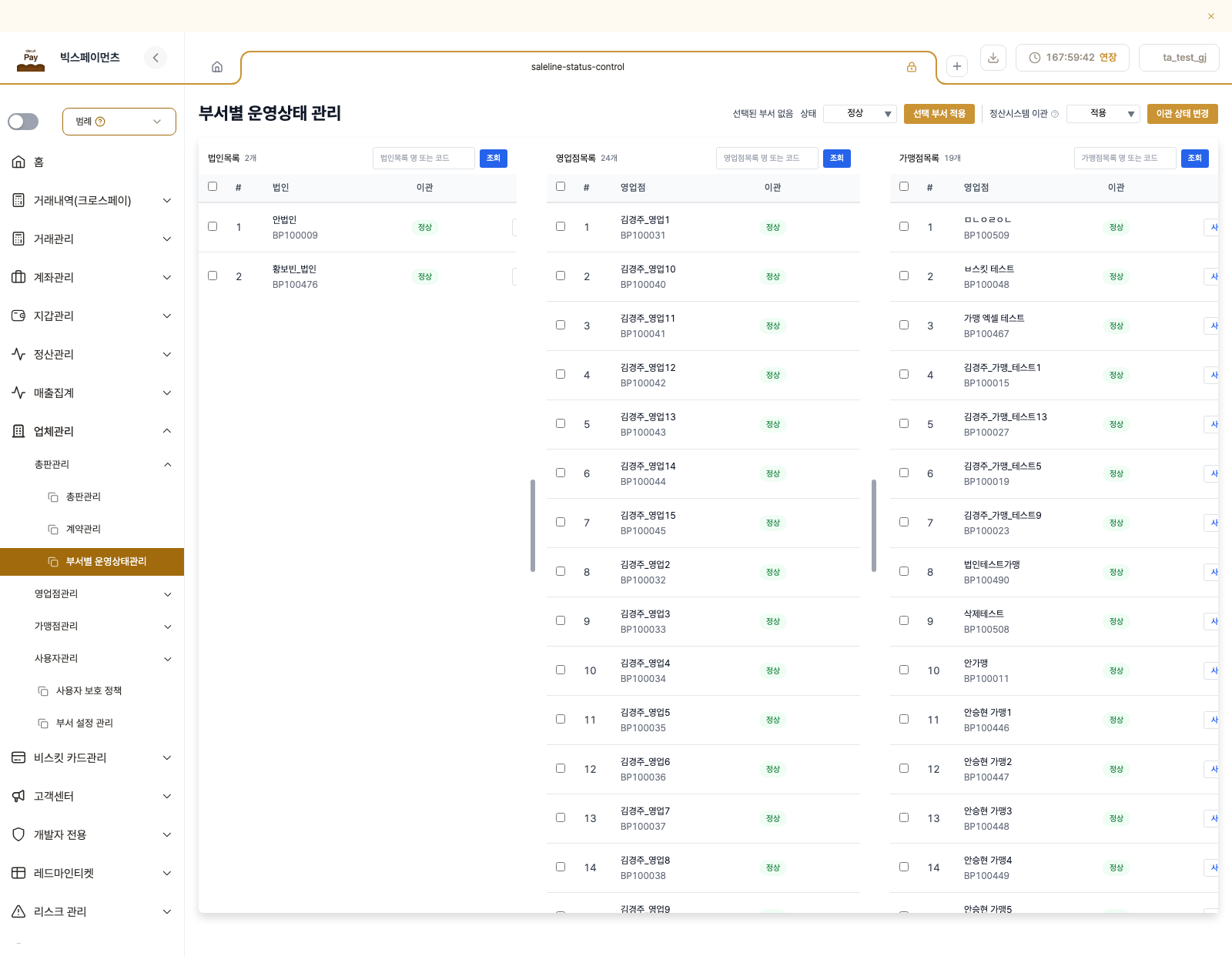Click the 영업점목록 vertical scrollbar
1232x956 pixels.
click(x=874, y=526)
